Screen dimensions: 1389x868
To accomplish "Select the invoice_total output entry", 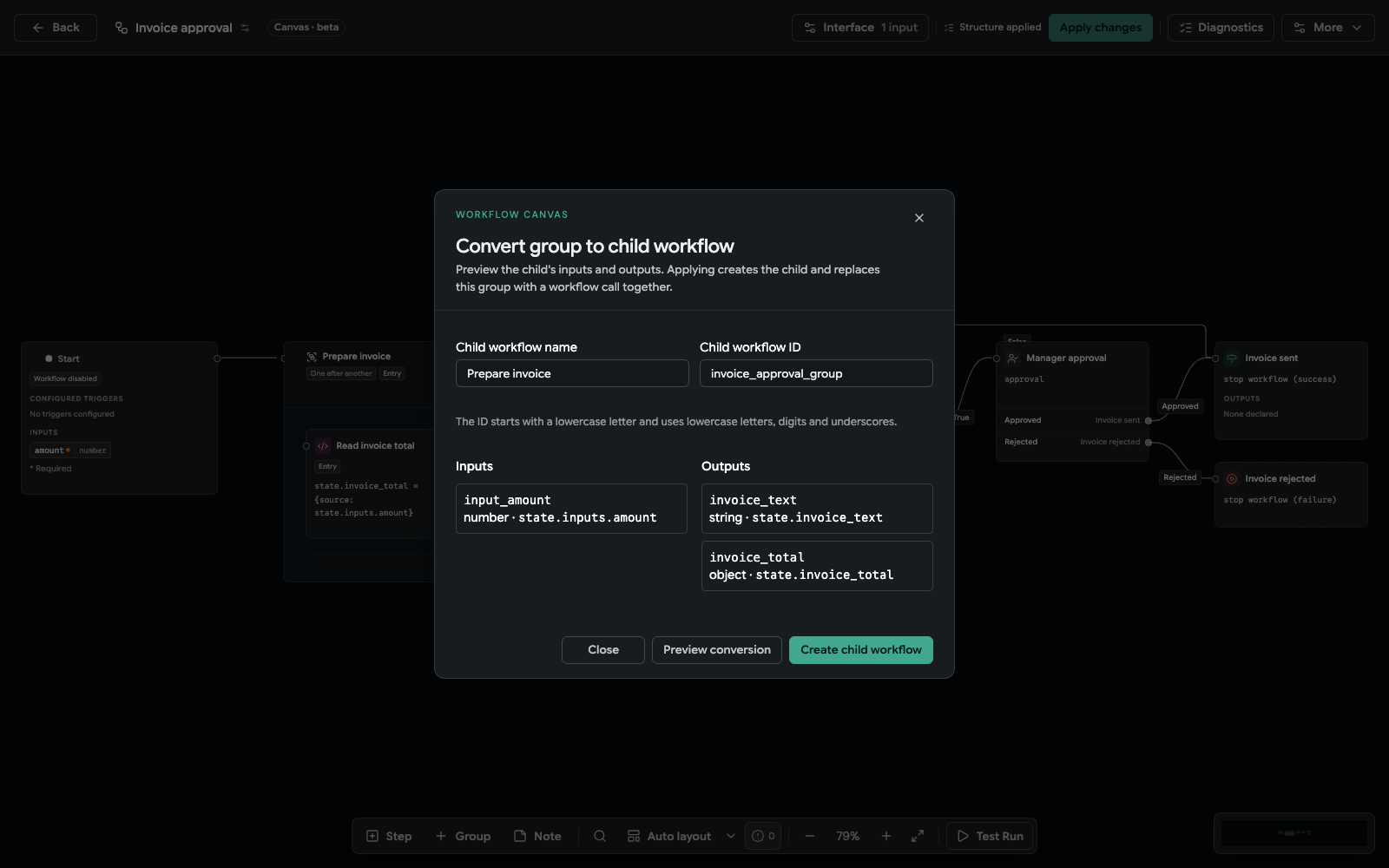I will (817, 566).
